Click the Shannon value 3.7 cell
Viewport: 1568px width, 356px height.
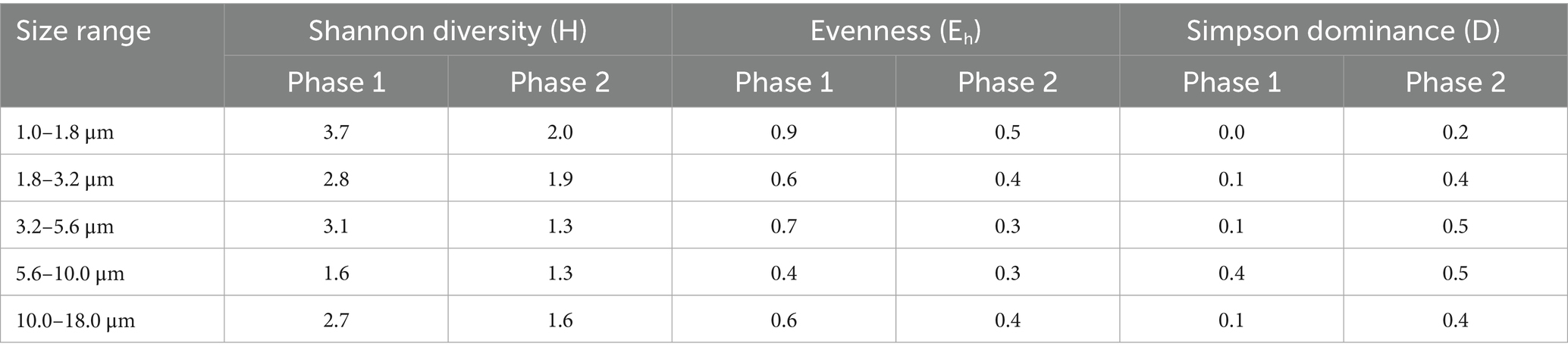(x=336, y=133)
